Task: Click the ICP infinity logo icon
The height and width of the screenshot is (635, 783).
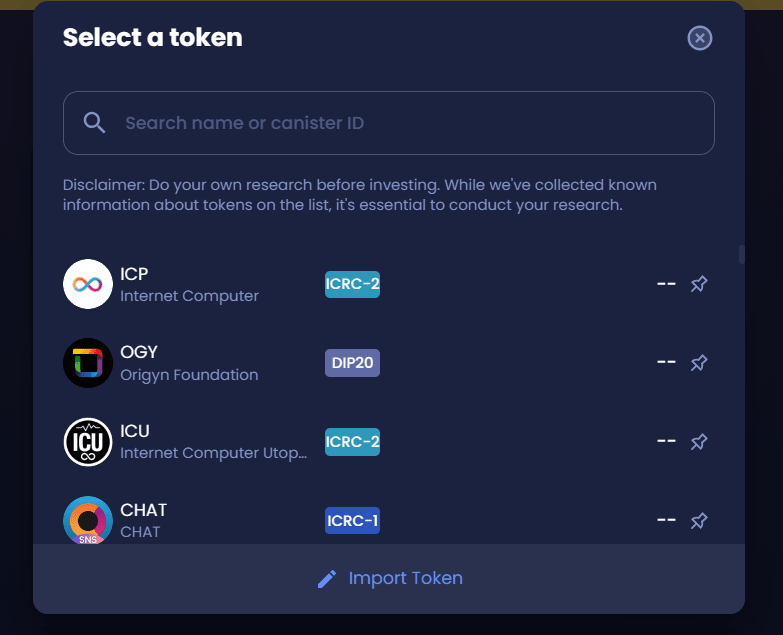Action: 88,284
